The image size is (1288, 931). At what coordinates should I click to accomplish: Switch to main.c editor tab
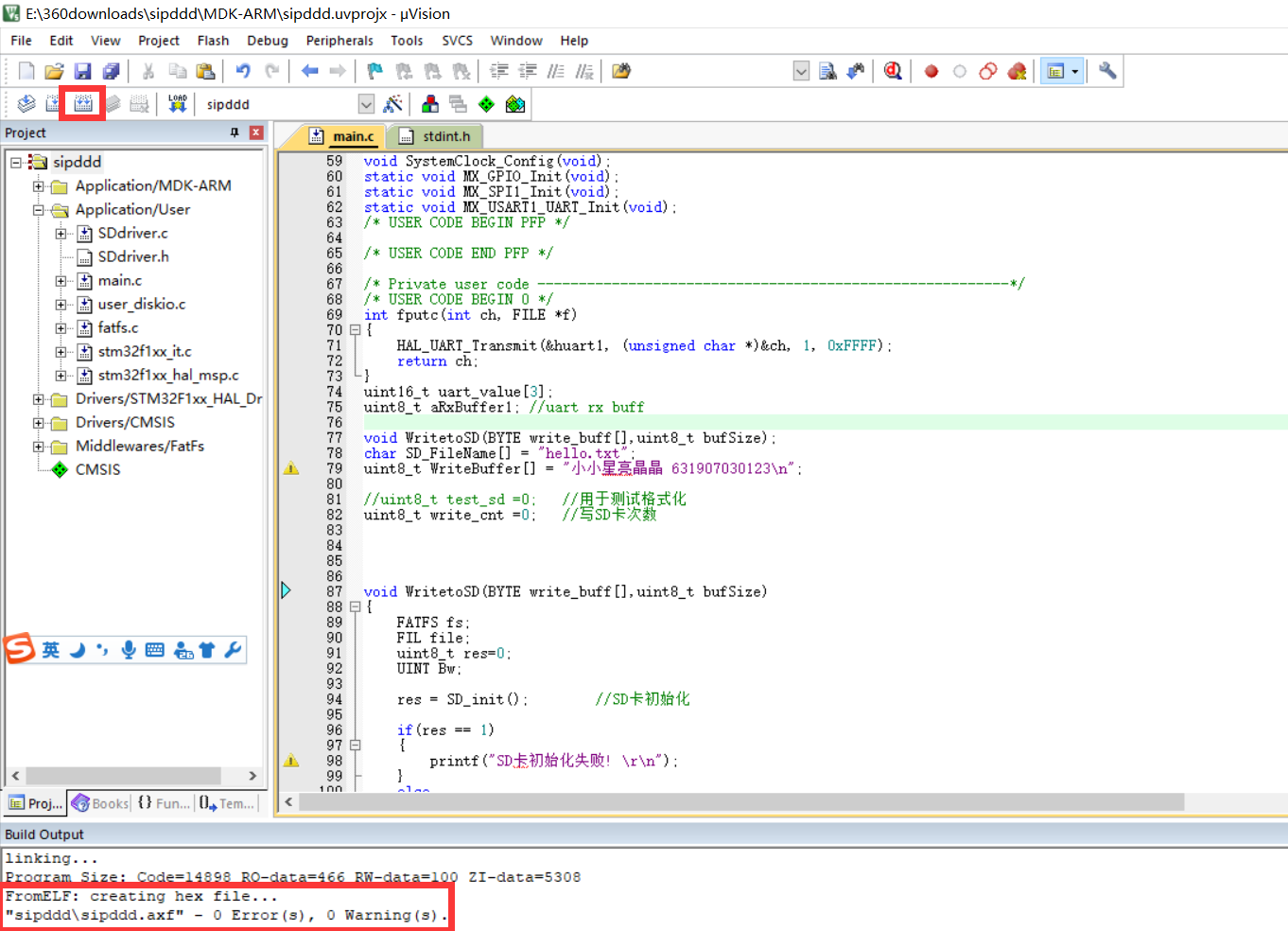pyautogui.click(x=342, y=136)
